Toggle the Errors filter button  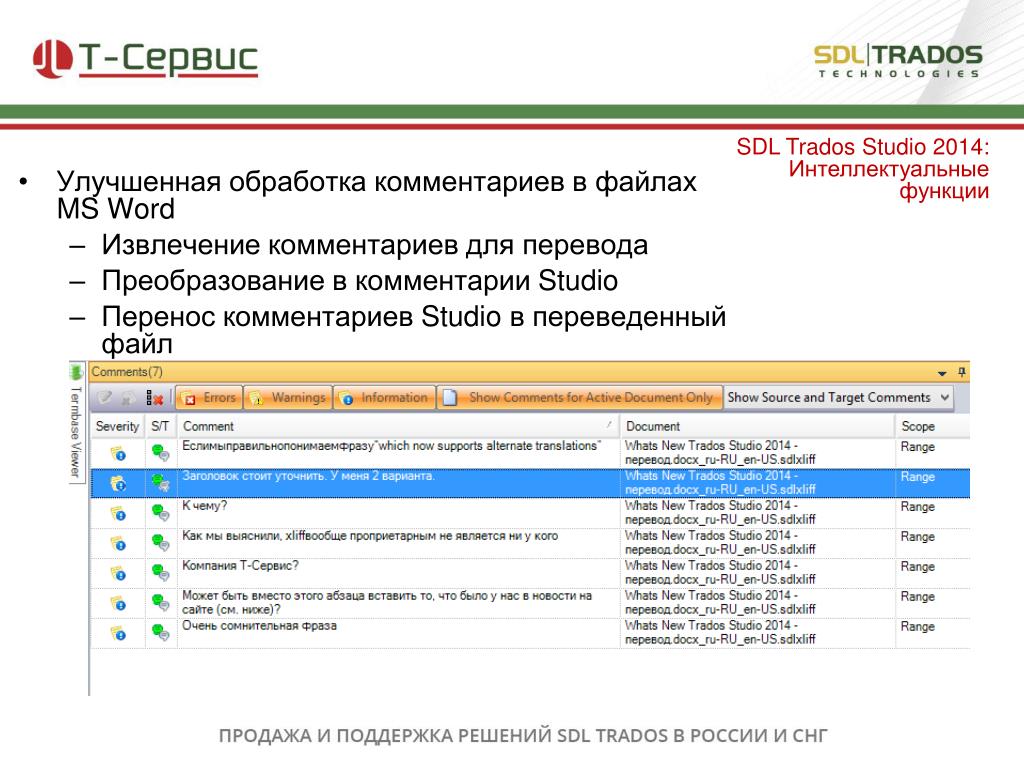coord(209,398)
